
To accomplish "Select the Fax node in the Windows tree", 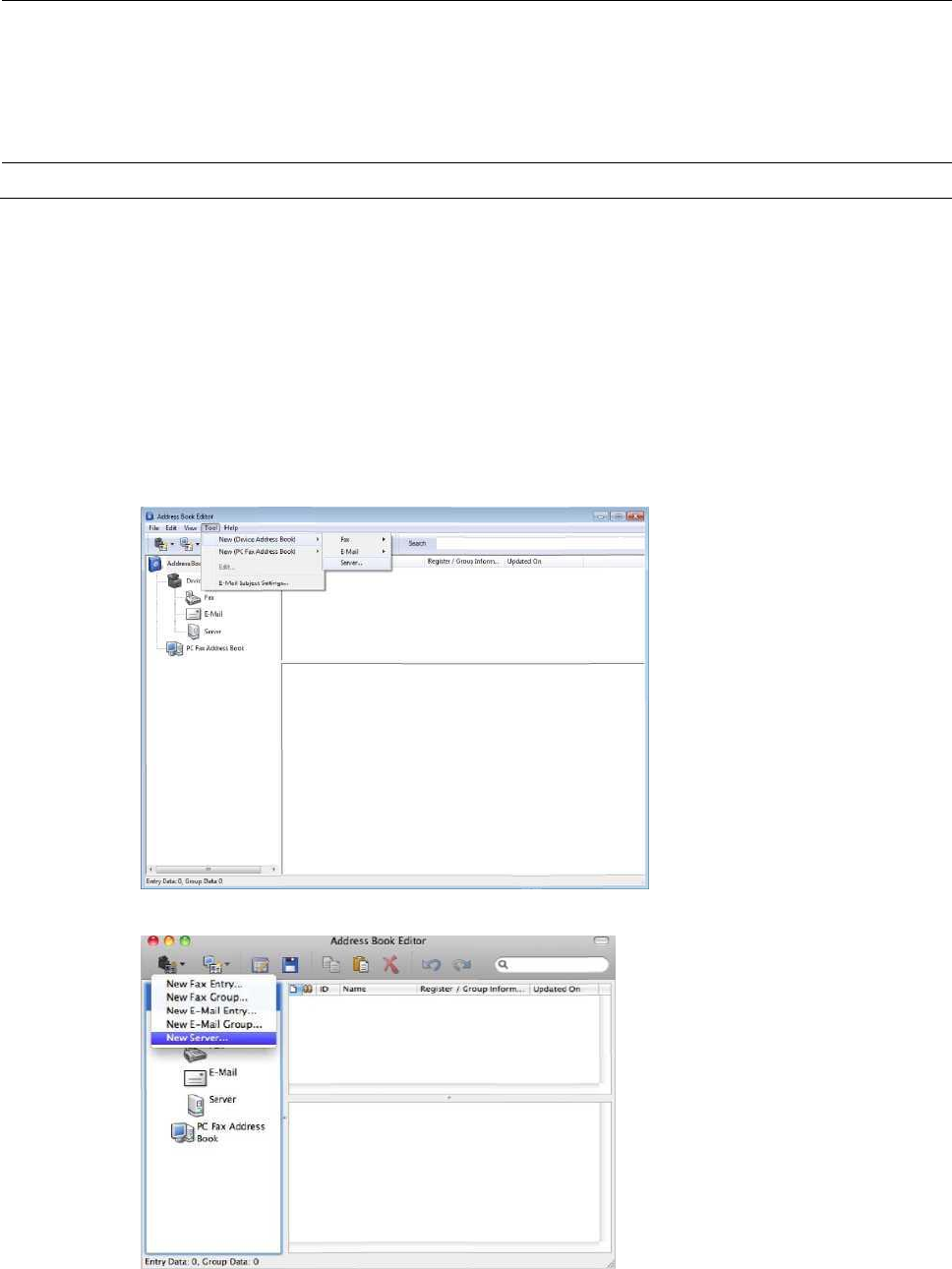I will (x=201, y=597).
